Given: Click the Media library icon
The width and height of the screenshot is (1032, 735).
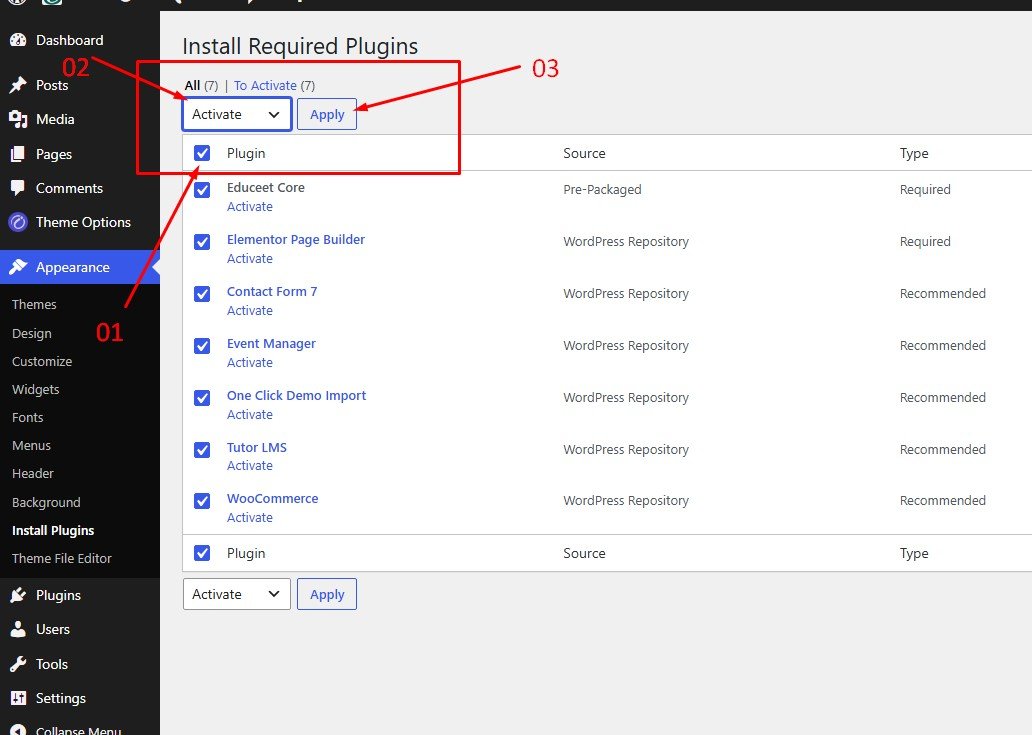Looking at the screenshot, I should click(18, 119).
